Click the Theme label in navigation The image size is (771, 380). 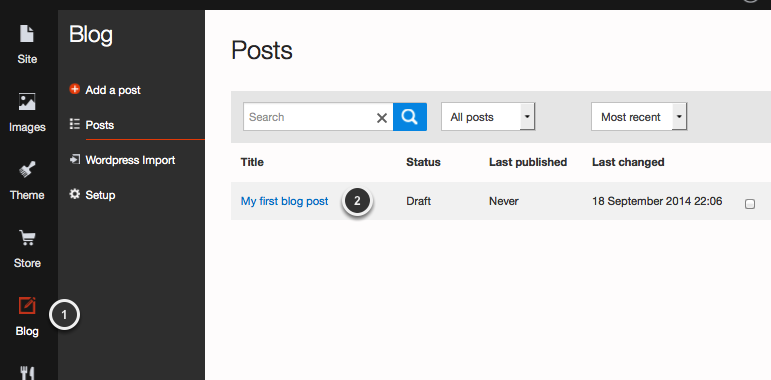[x=27, y=195]
